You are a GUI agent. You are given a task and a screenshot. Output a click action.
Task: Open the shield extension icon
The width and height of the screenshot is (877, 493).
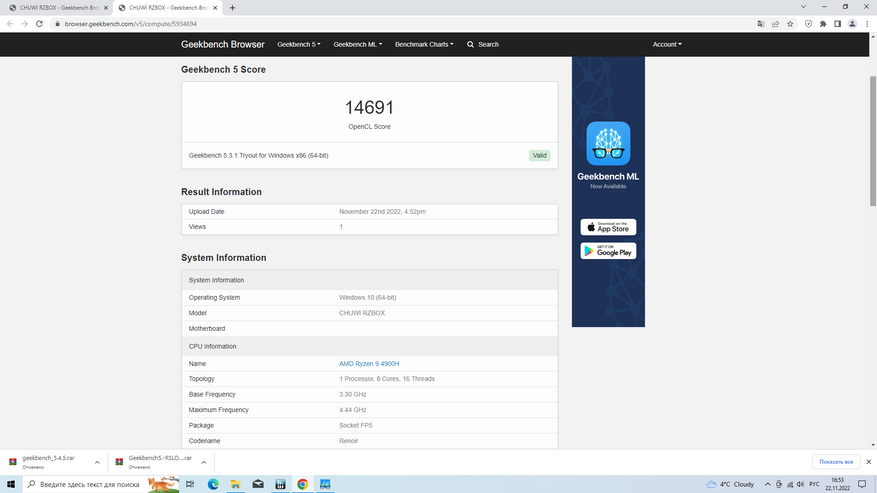coord(808,24)
